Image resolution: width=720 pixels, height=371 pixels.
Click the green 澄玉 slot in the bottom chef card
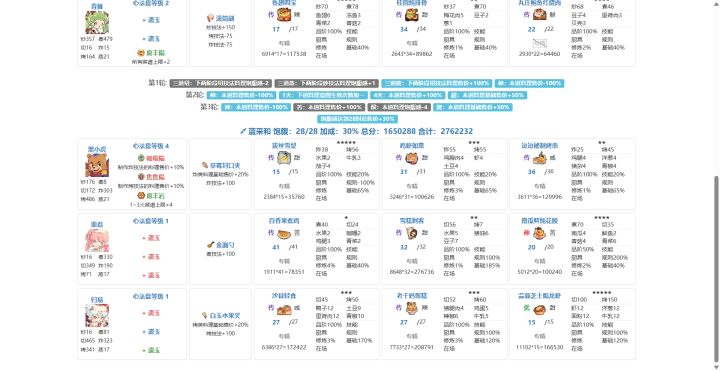(x=151, y=350)
